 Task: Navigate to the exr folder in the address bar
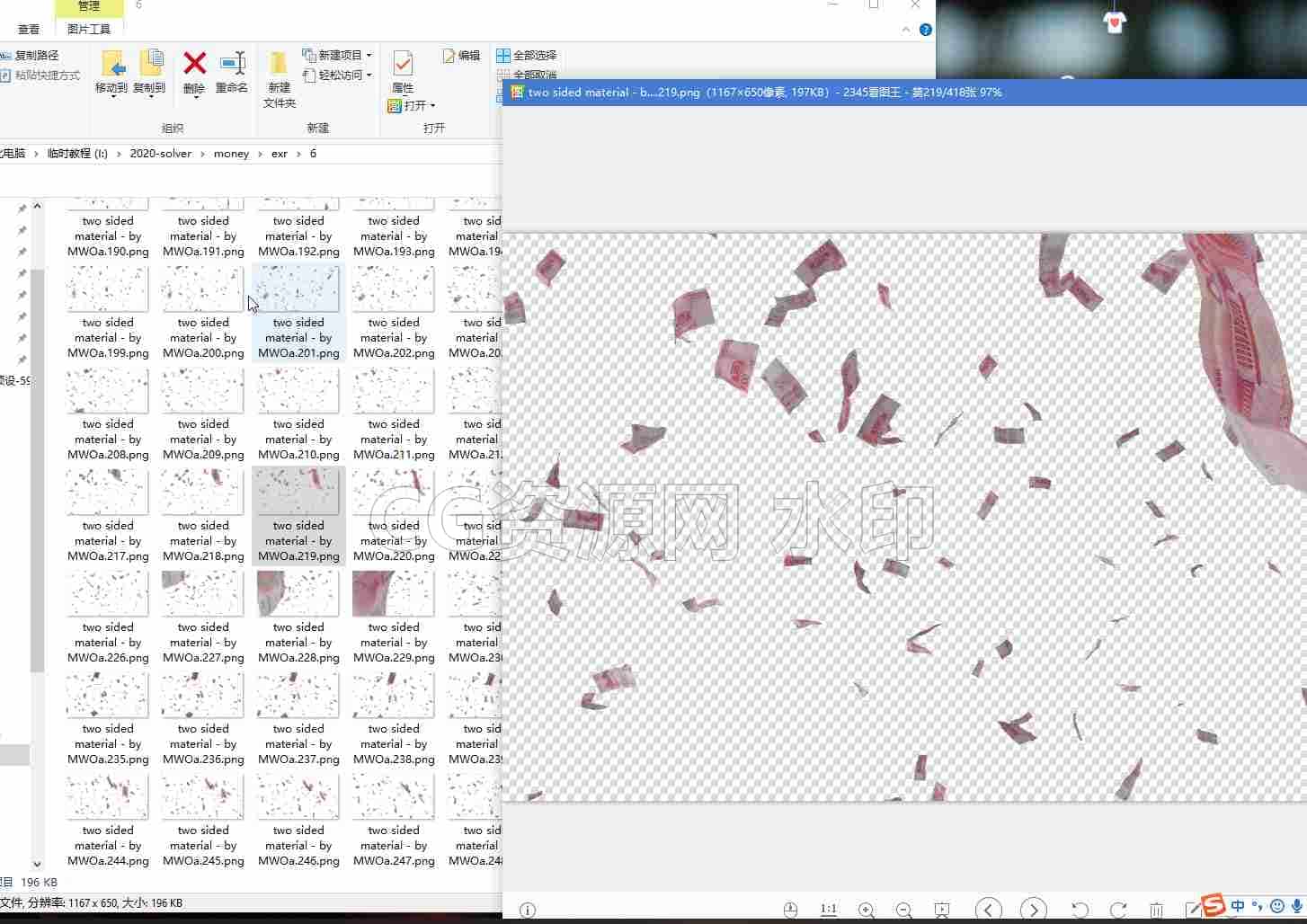(x=280, y=154)
